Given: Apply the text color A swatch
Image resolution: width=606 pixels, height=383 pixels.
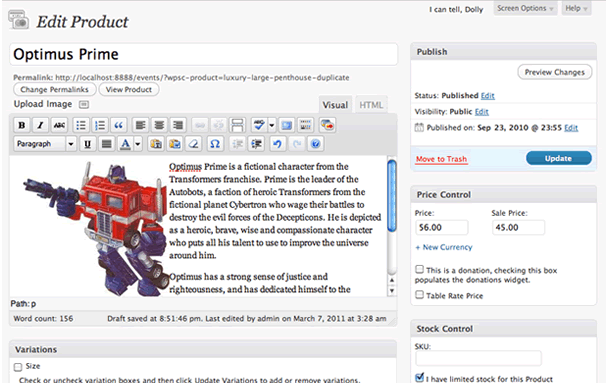Looking at the screenshot, I should (x=125, y=144).
